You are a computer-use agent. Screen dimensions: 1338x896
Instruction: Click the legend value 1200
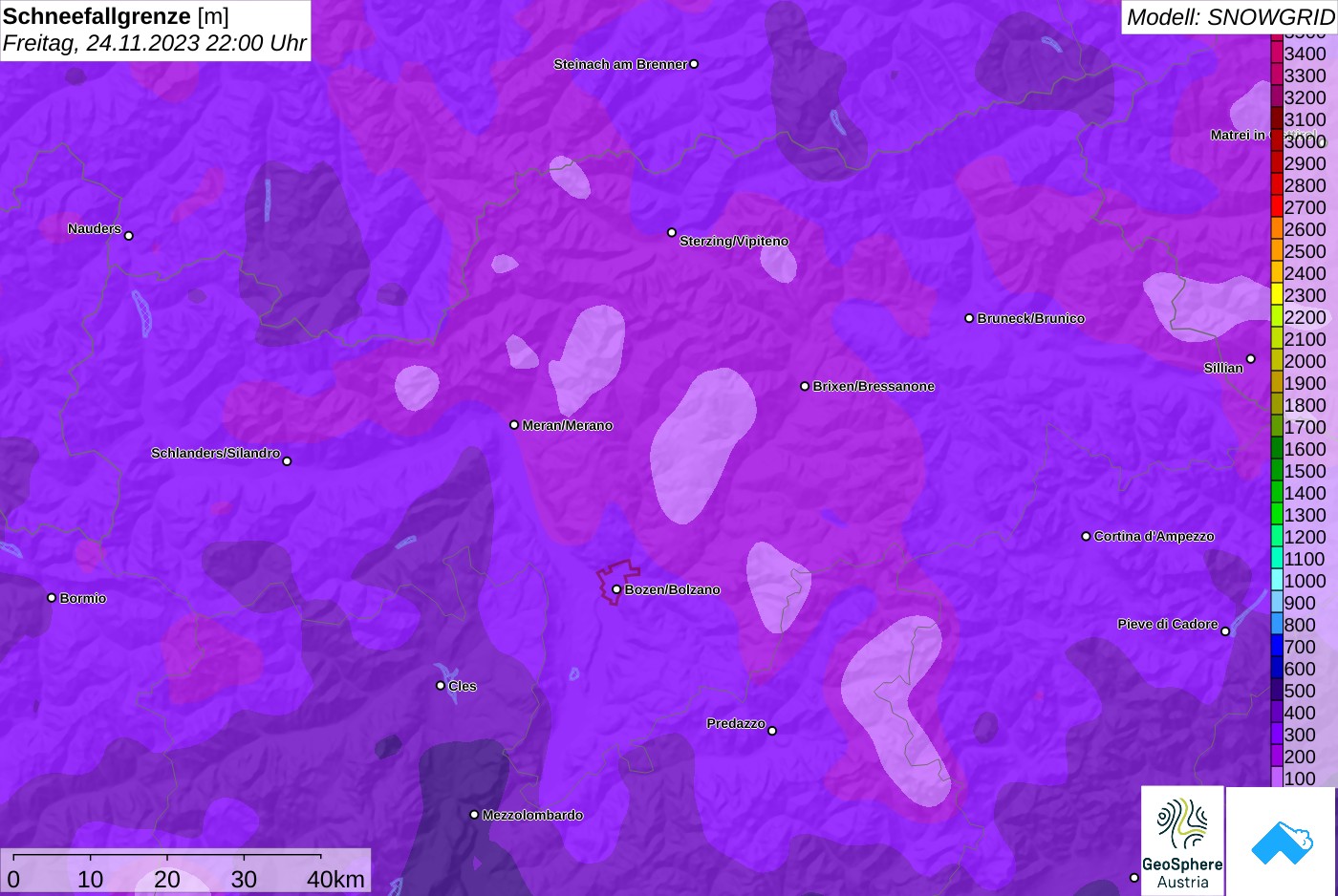[x=1305, y=537]
